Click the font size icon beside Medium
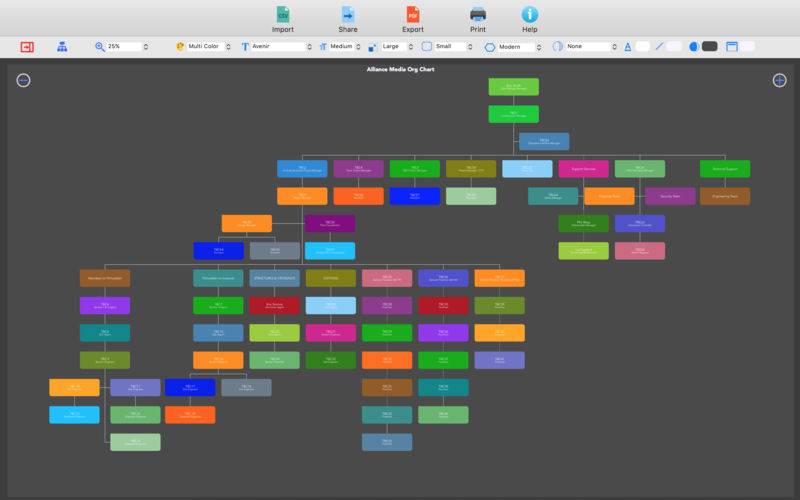 click(x=323, y=47)
